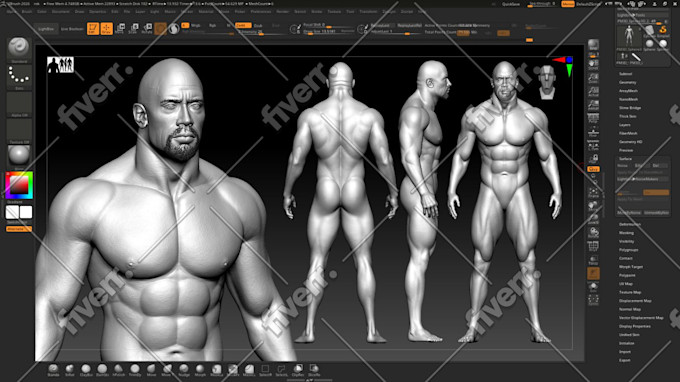The width and height of the screenshot is (680, 382).
Task: Click the Scroll canvas icon
Action: [593, 65]
